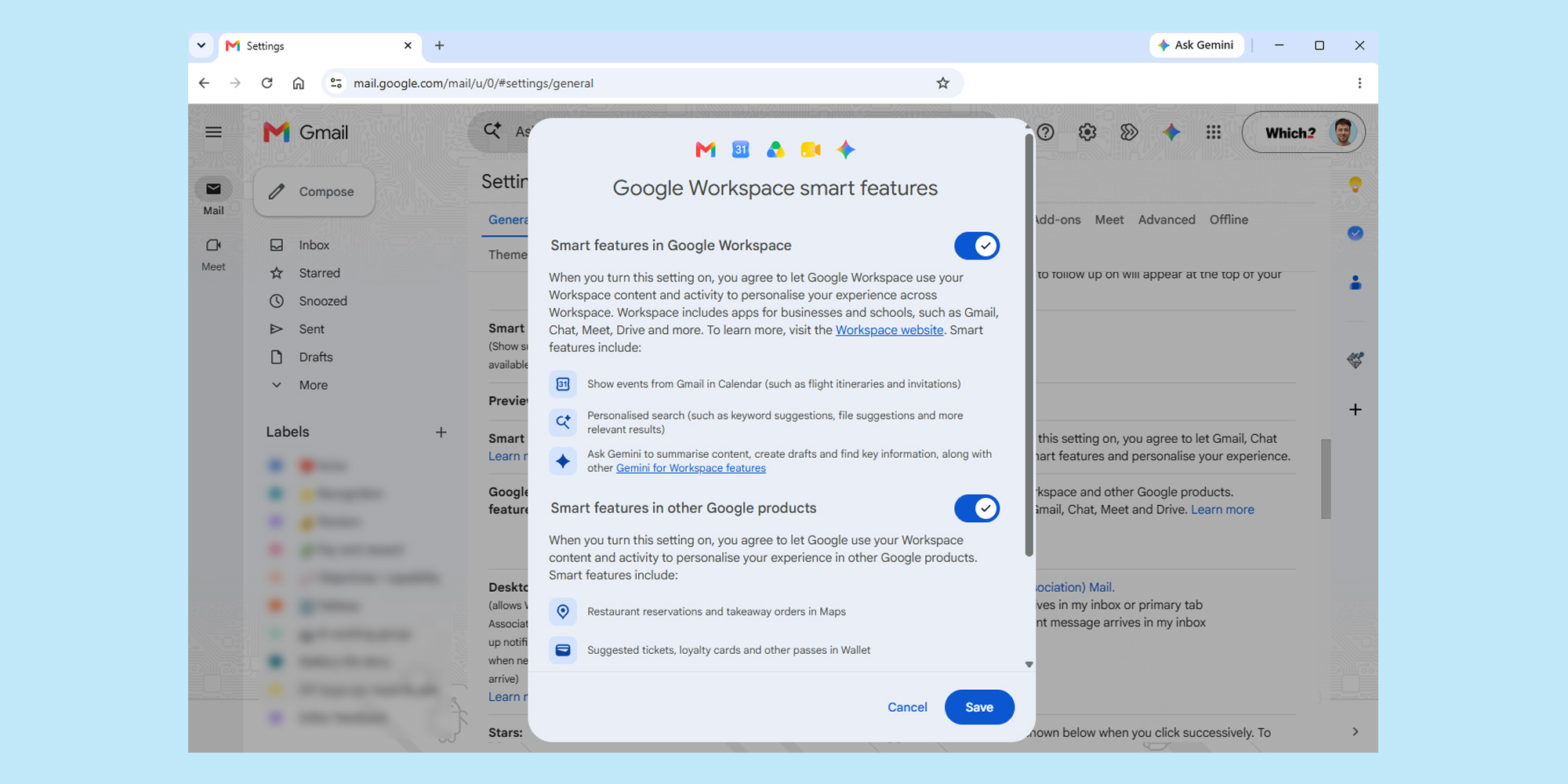Save the smart features settings
This screenshot has width=1568, height=784.
tap(979, 707)
